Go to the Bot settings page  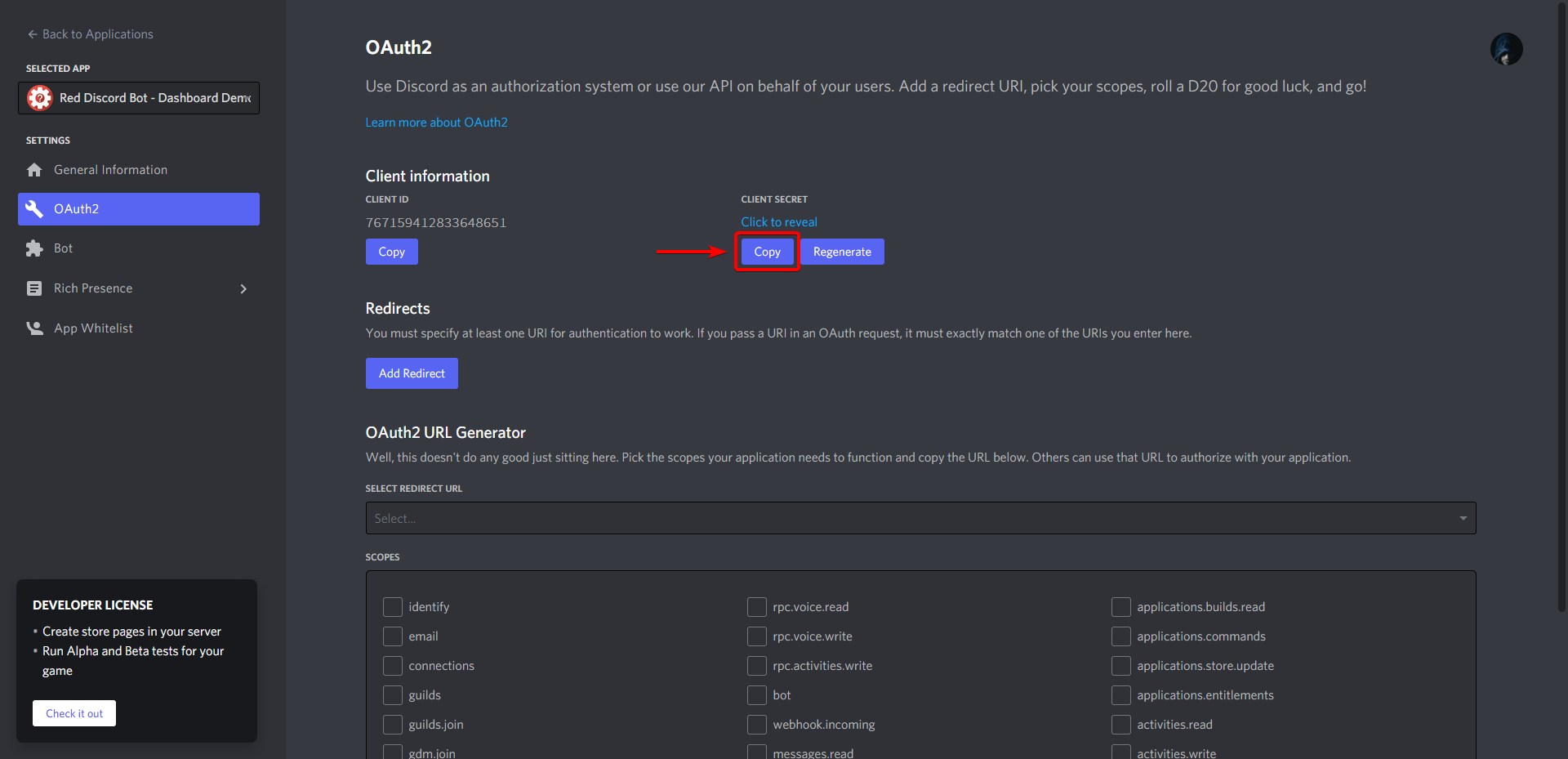(139, 248)
